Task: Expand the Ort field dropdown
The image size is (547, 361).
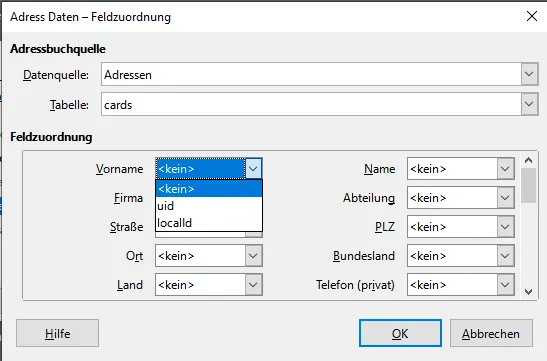Action: click(253, 256)
